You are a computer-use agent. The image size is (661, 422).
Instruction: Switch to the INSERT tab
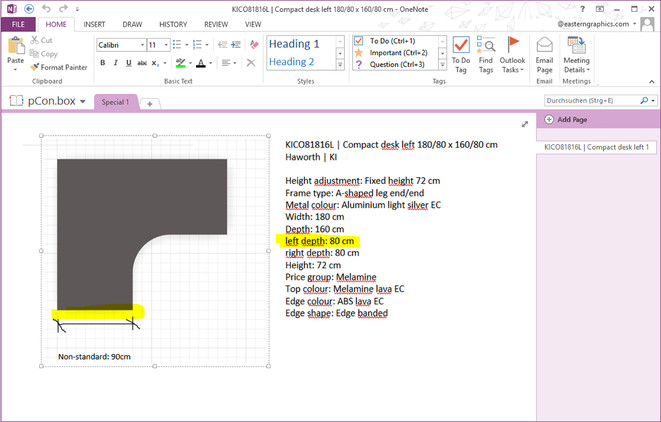94,24
